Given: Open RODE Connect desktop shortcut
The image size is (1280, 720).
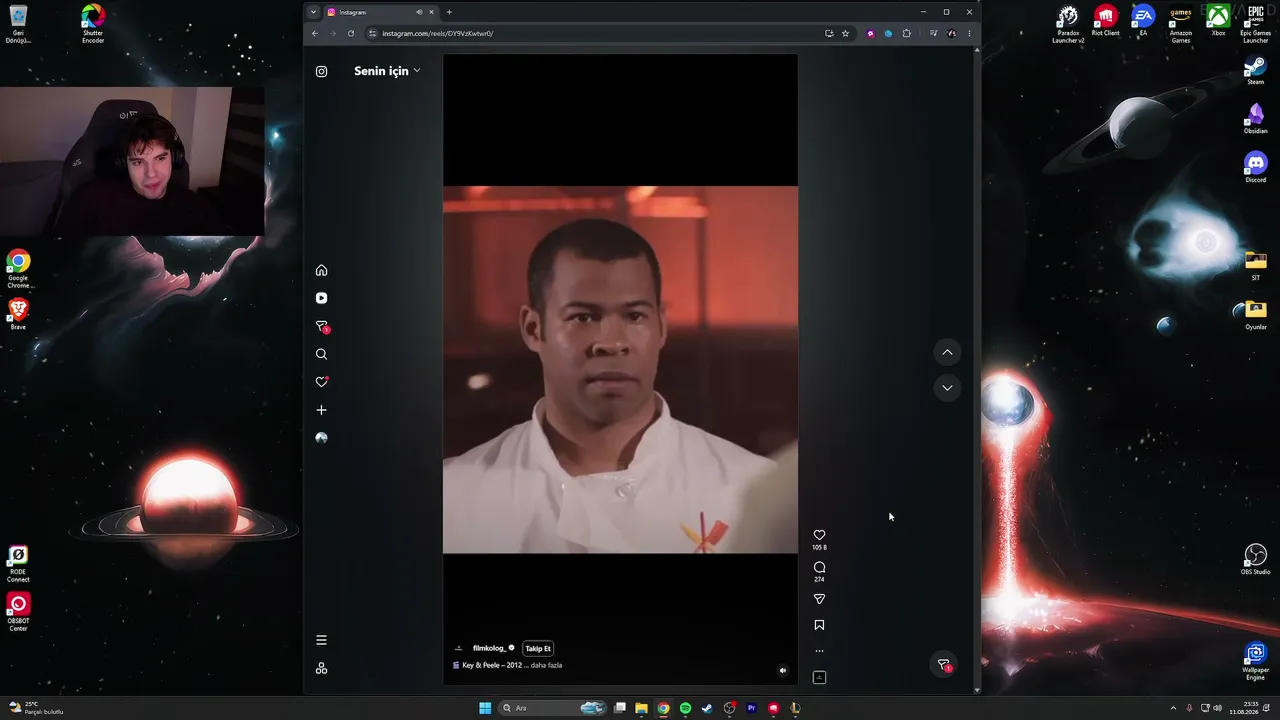Looking at the screenshot, I should [x=18, y=564].
